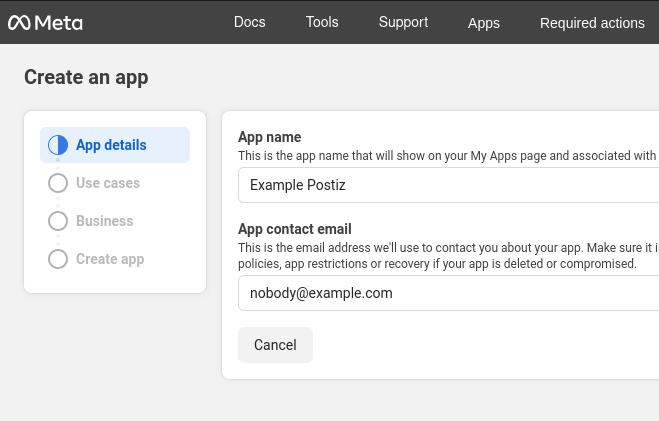
Task: Click the App contact email label
Action: pos(294,229)
